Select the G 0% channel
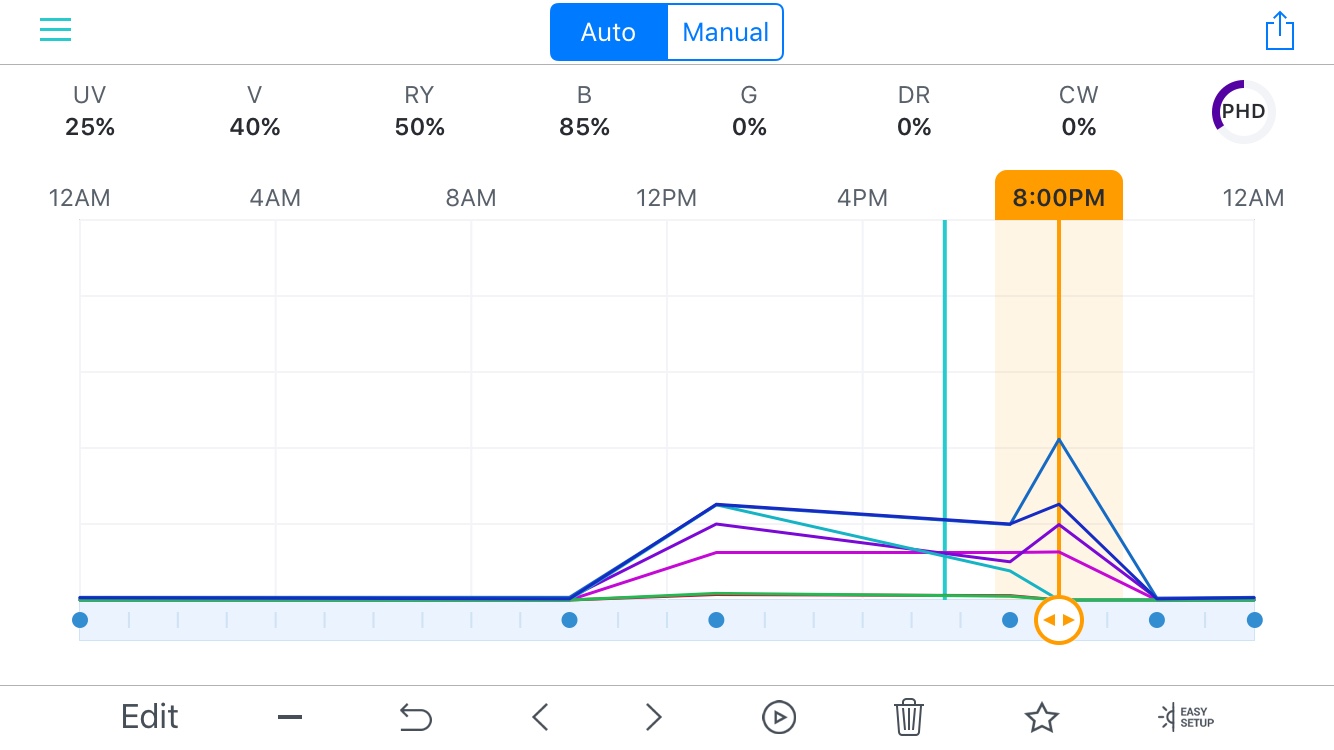Screen dimensions: 1334x750 pos(749,111)
